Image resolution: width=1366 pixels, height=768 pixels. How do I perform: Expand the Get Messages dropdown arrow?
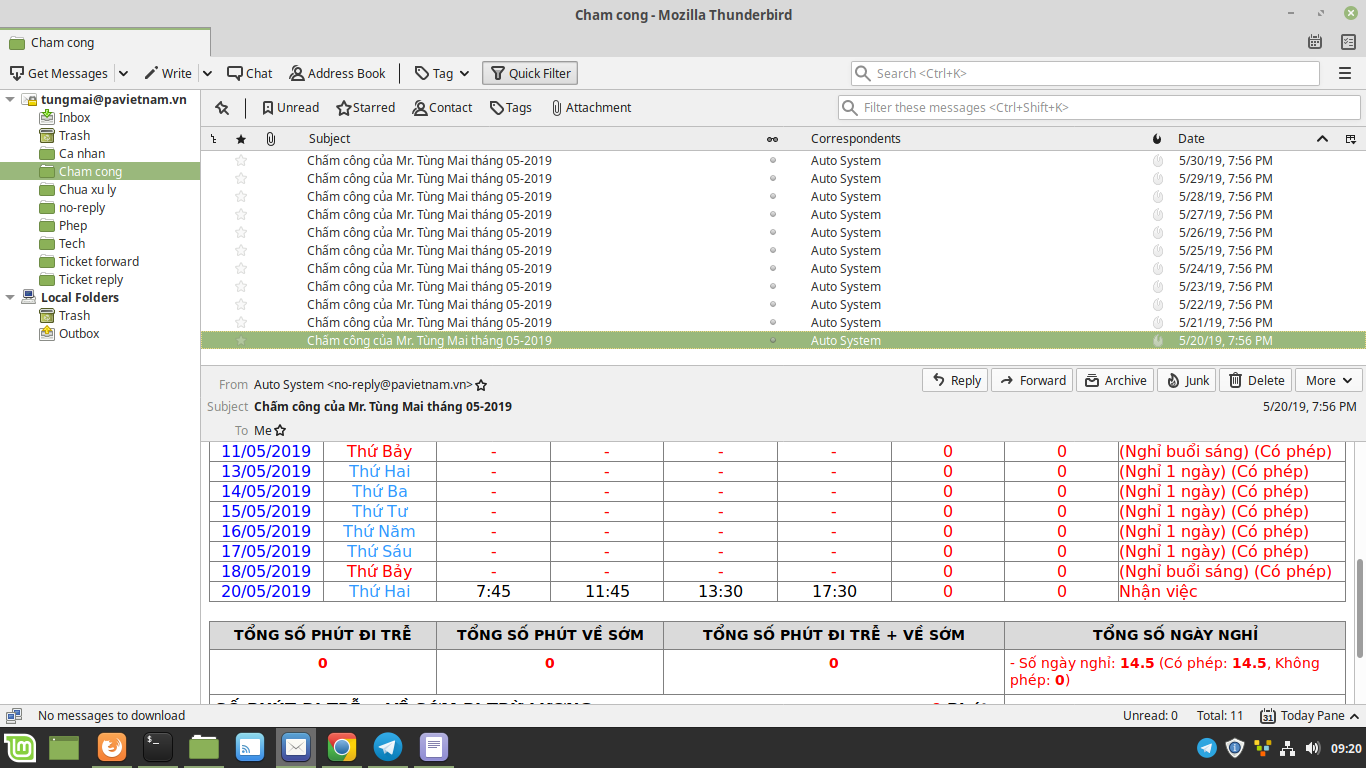tap(123, 73)
